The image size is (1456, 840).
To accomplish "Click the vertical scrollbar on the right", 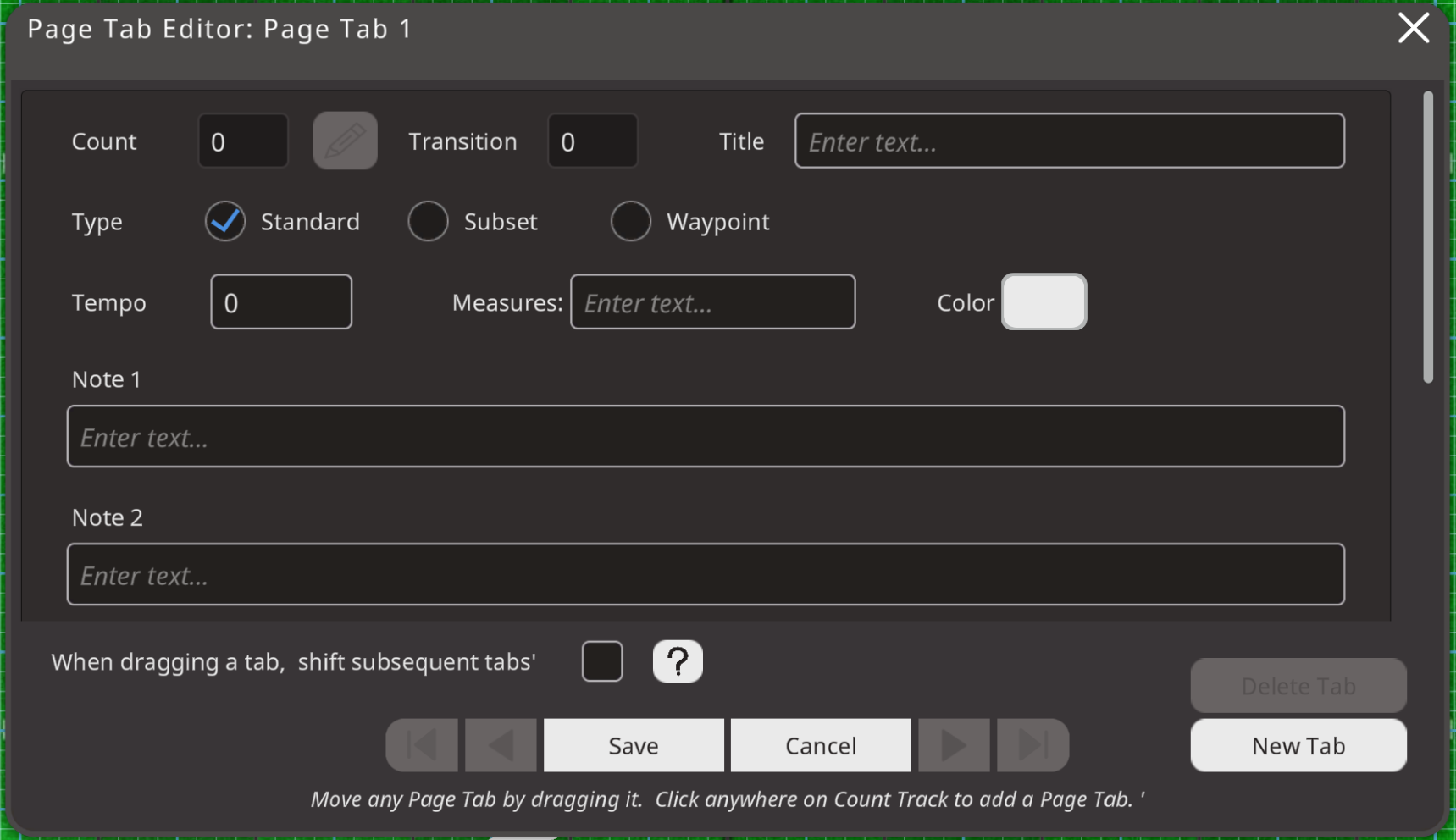I will 1428,237.
